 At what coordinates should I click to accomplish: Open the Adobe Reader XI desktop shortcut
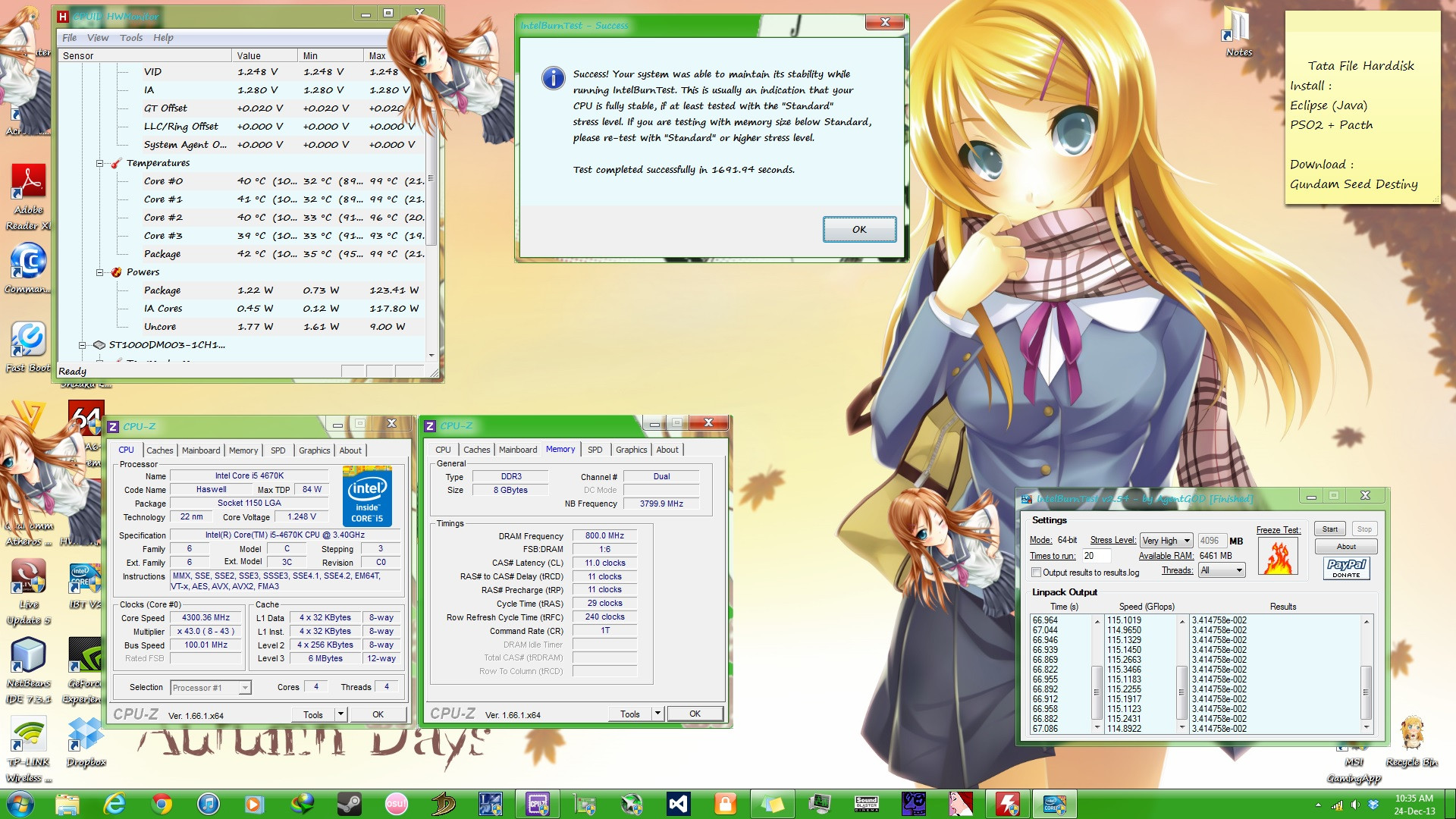29,197
